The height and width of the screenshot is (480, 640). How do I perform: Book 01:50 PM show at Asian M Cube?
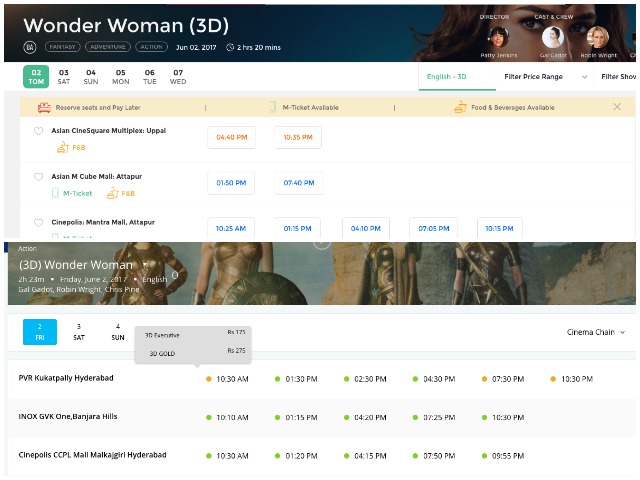click(231, 183)
